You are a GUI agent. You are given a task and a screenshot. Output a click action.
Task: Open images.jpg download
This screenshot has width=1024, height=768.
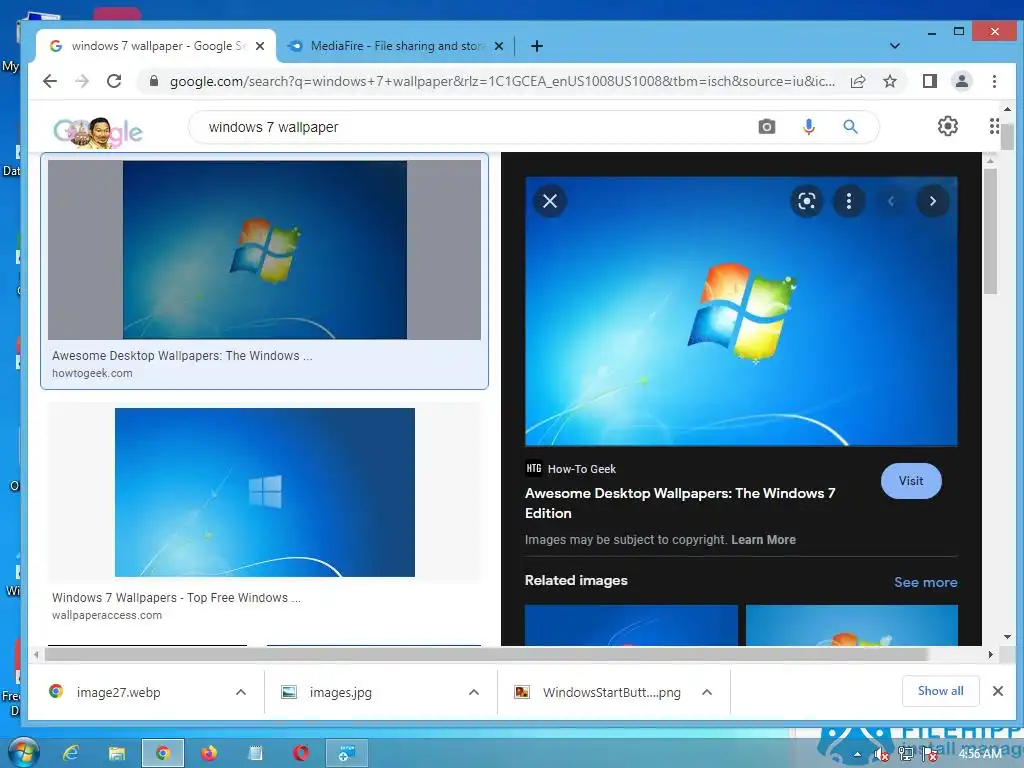point(340,692)
